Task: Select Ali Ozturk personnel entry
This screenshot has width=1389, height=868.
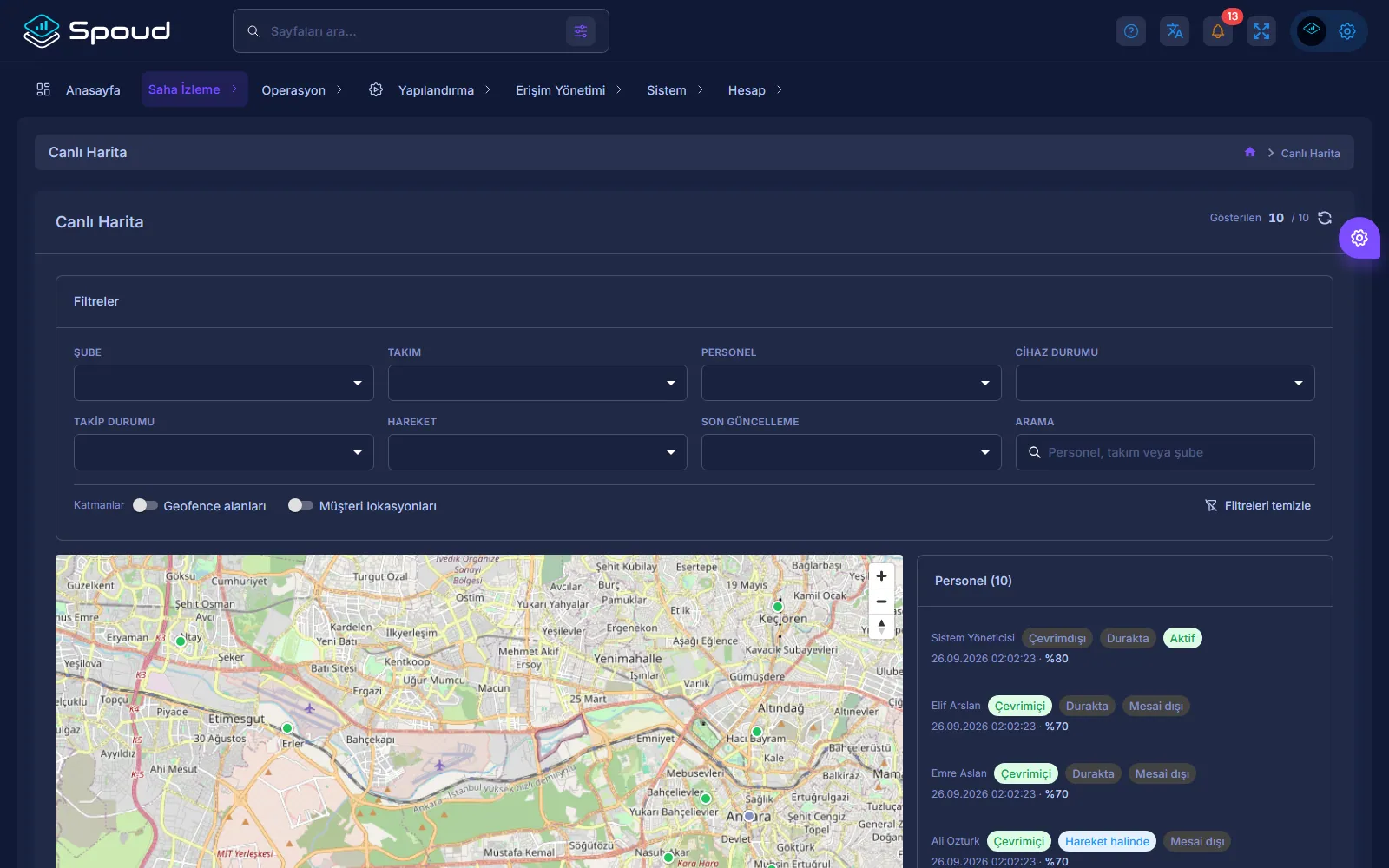Action: [1125, 849]
